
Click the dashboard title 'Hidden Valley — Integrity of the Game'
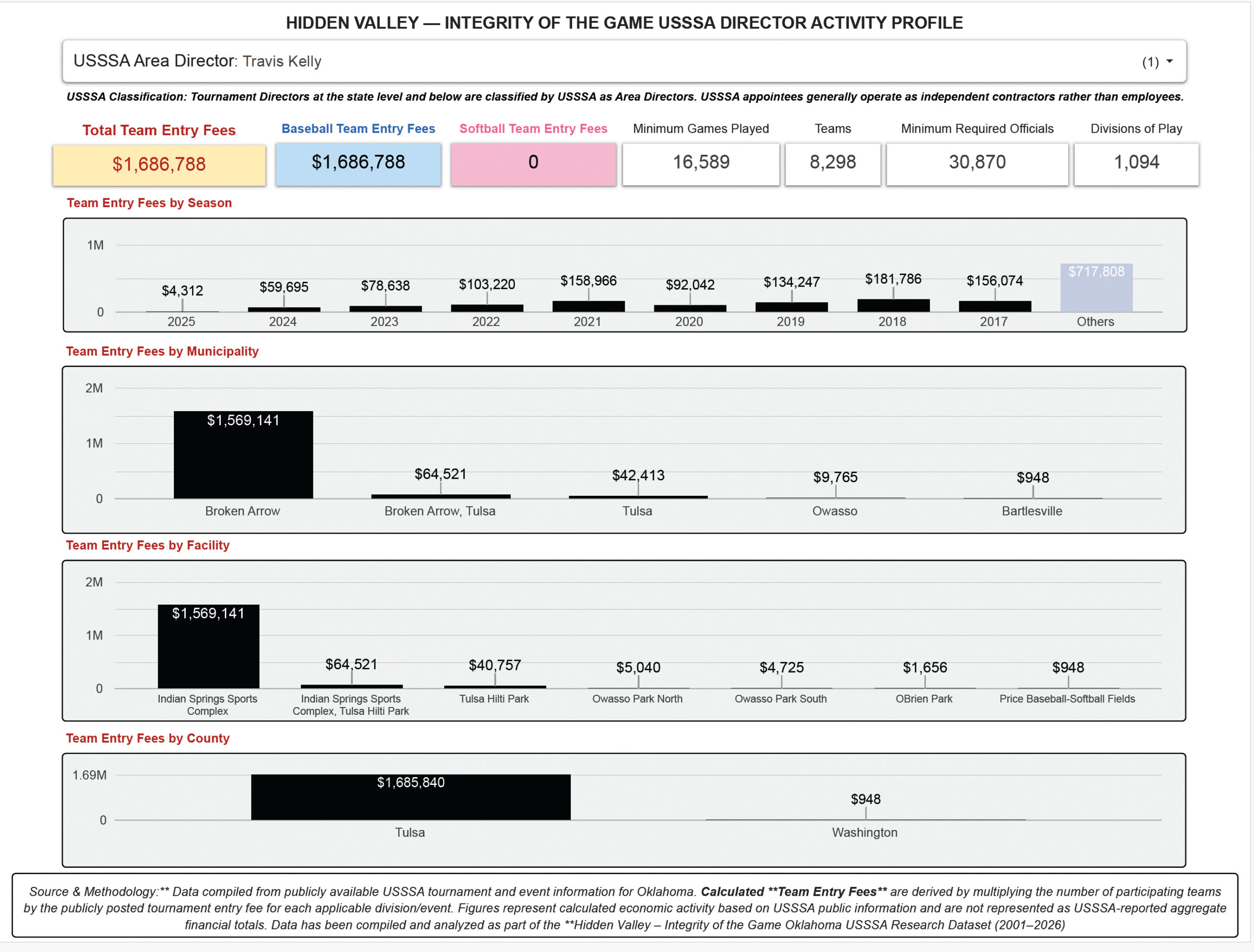tap(624, 23)
